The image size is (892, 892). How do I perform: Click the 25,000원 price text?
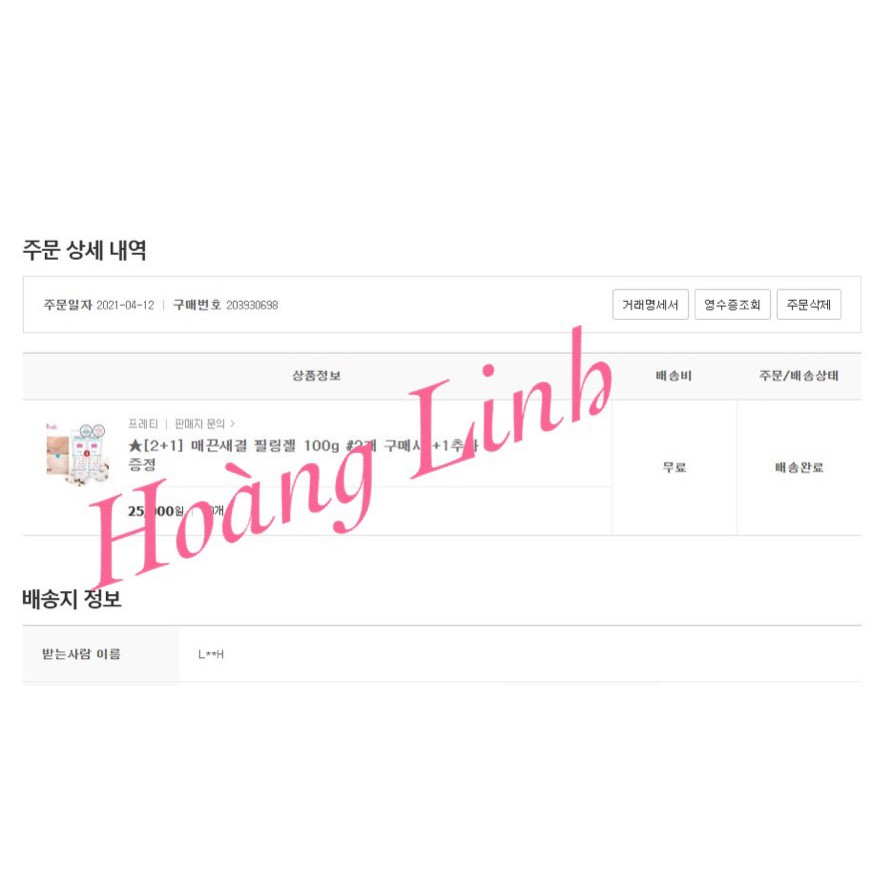pos(155,511)
